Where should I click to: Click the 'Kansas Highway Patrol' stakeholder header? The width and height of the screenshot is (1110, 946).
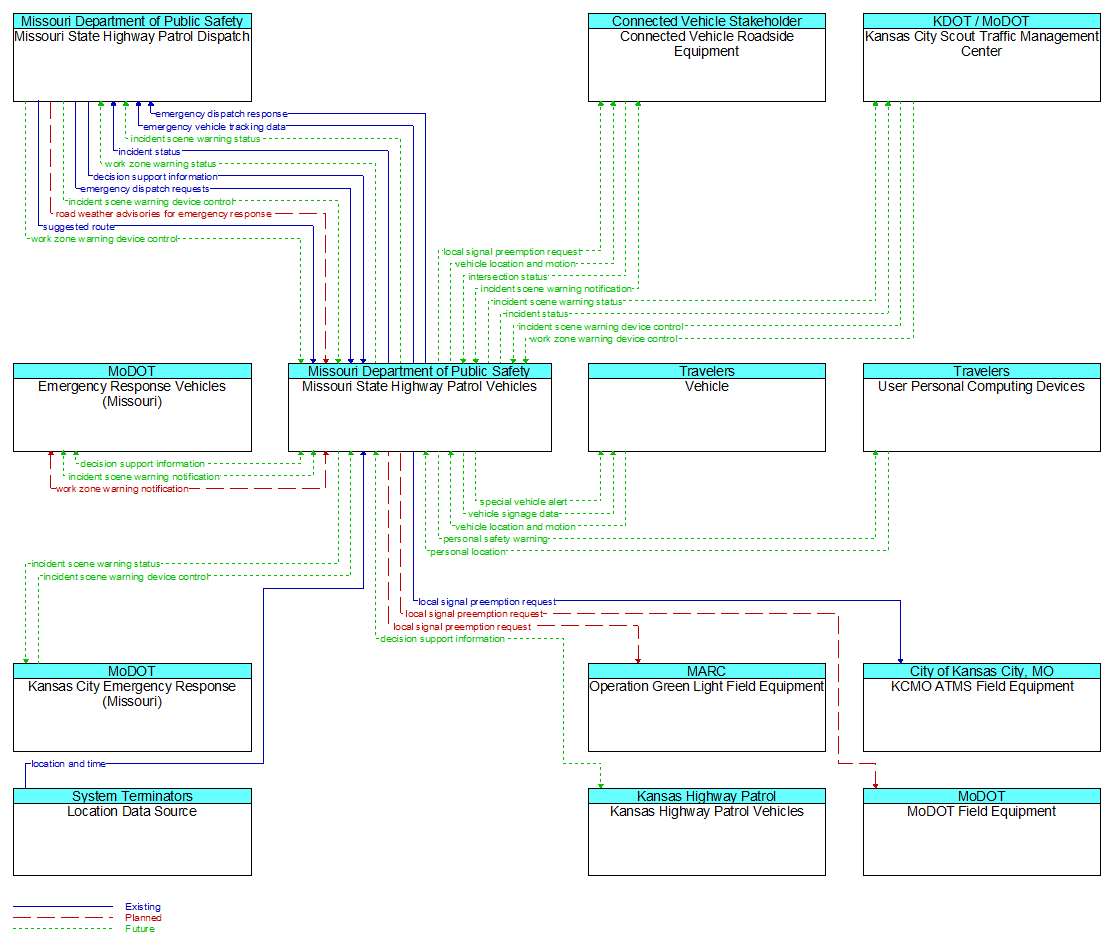click(706, 797)
